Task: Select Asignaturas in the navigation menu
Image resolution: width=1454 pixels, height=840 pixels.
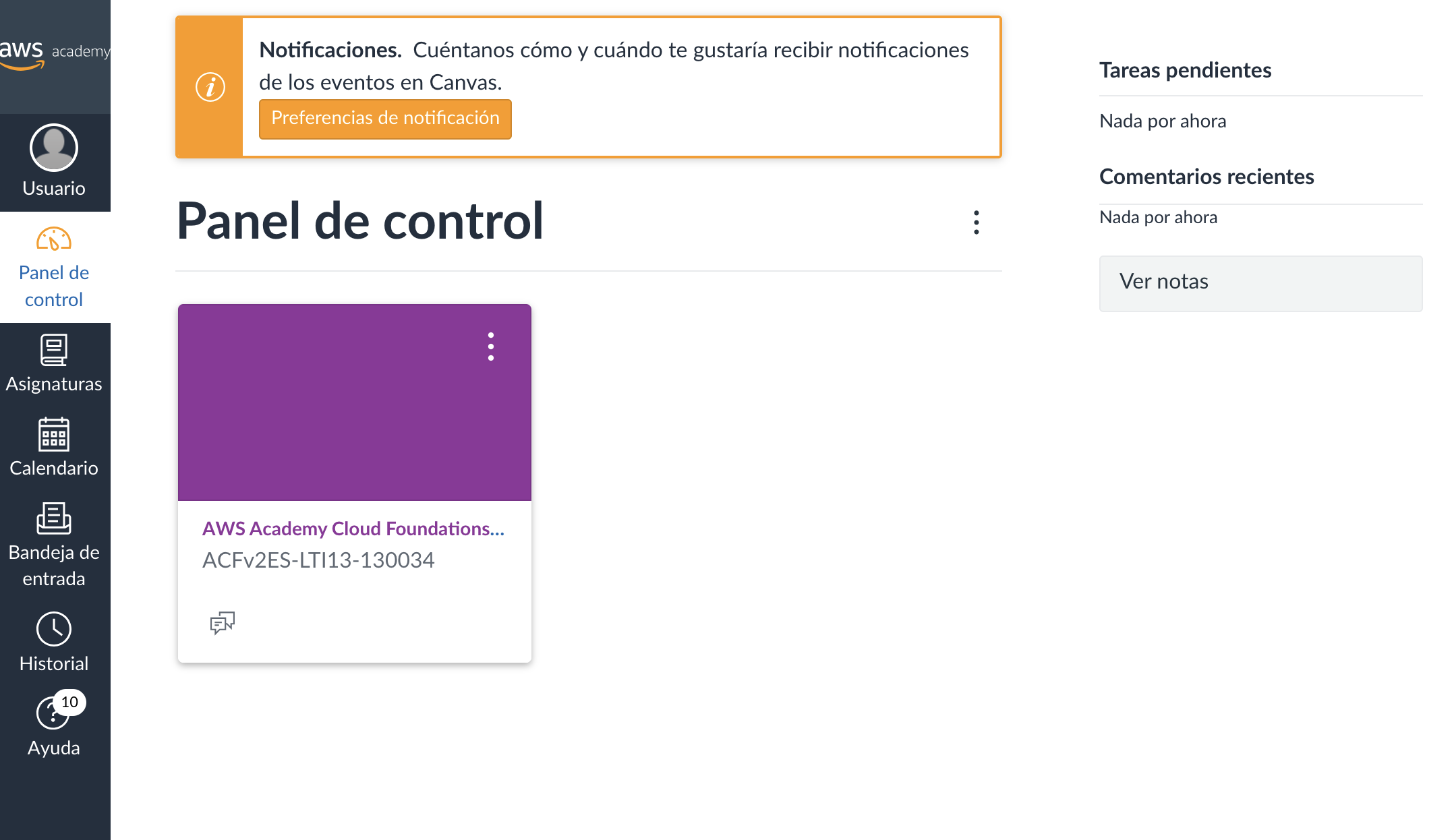Action: click(x=54, y=384)
